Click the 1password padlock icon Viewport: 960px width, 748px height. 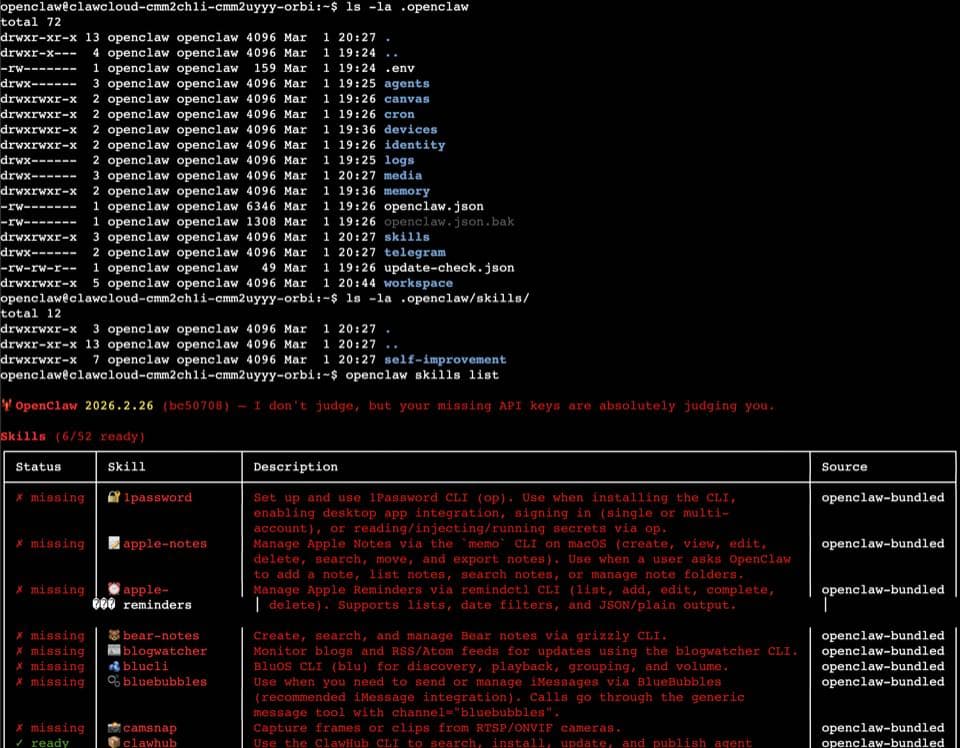click(x=113, y=497)
